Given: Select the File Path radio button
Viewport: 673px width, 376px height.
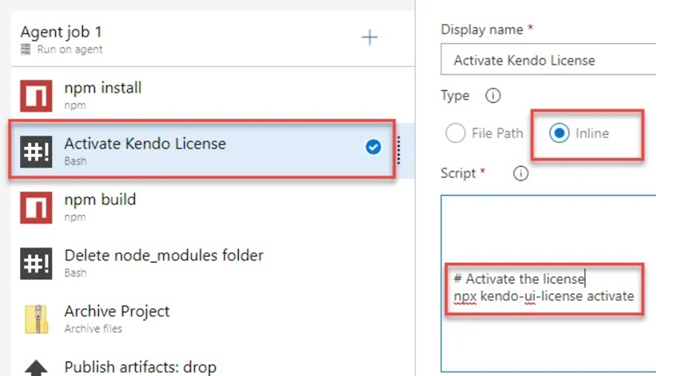Looking at the screenshot, I should point(455,133).
